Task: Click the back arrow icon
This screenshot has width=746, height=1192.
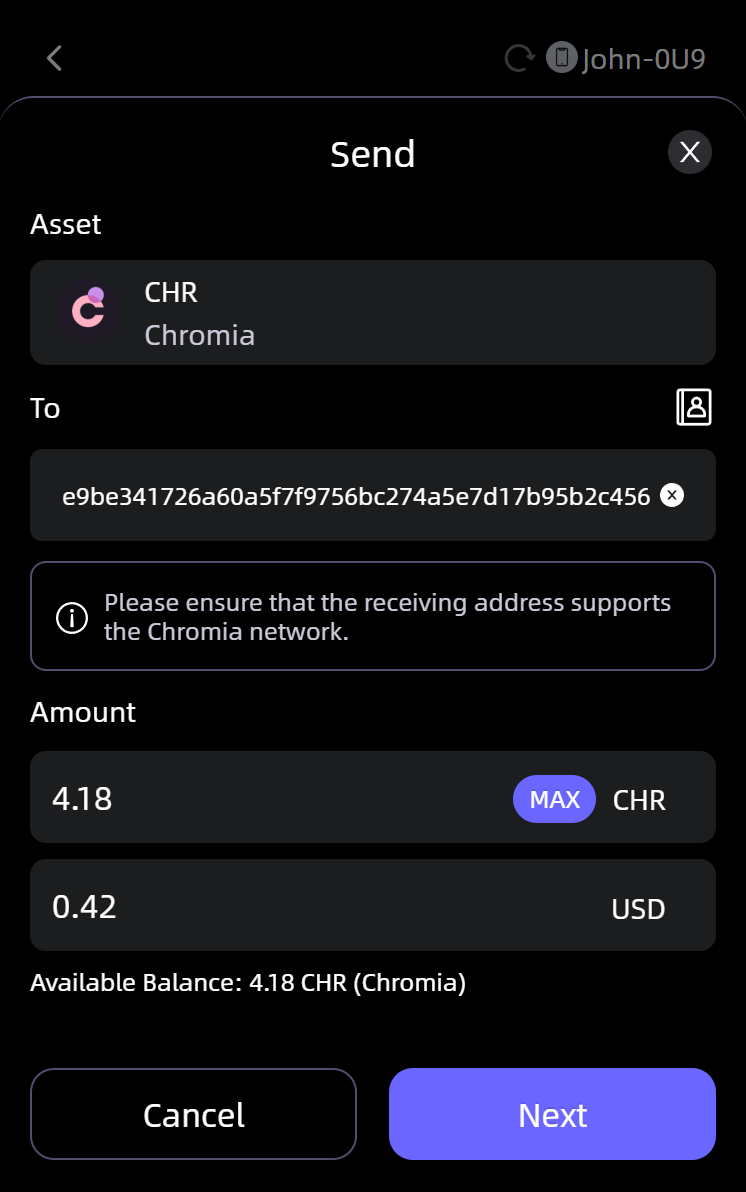Action: point(55,58)
